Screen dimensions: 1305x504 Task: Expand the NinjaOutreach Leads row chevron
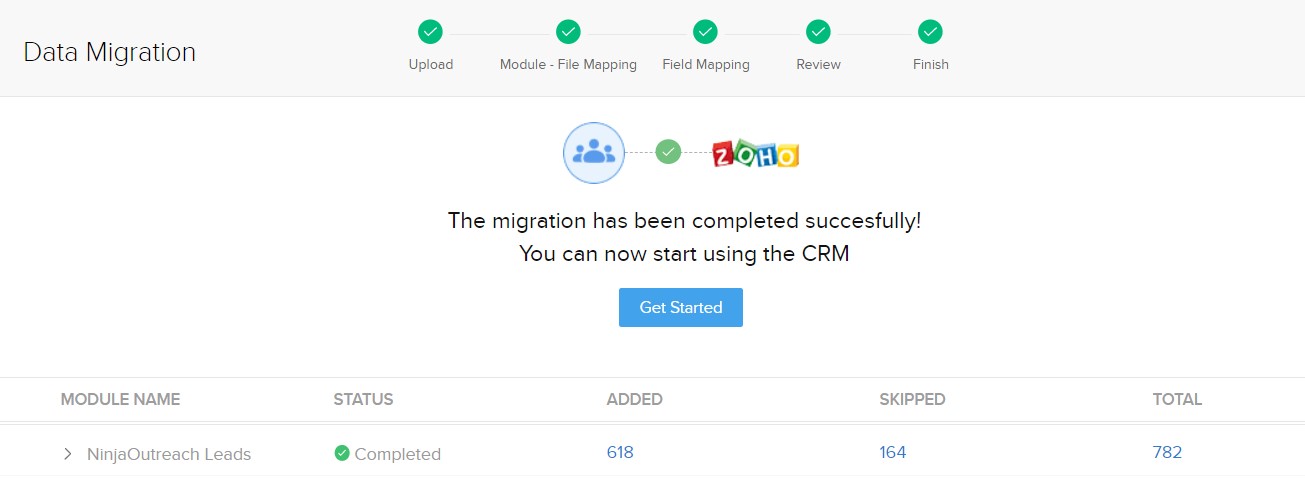(68, 454)
